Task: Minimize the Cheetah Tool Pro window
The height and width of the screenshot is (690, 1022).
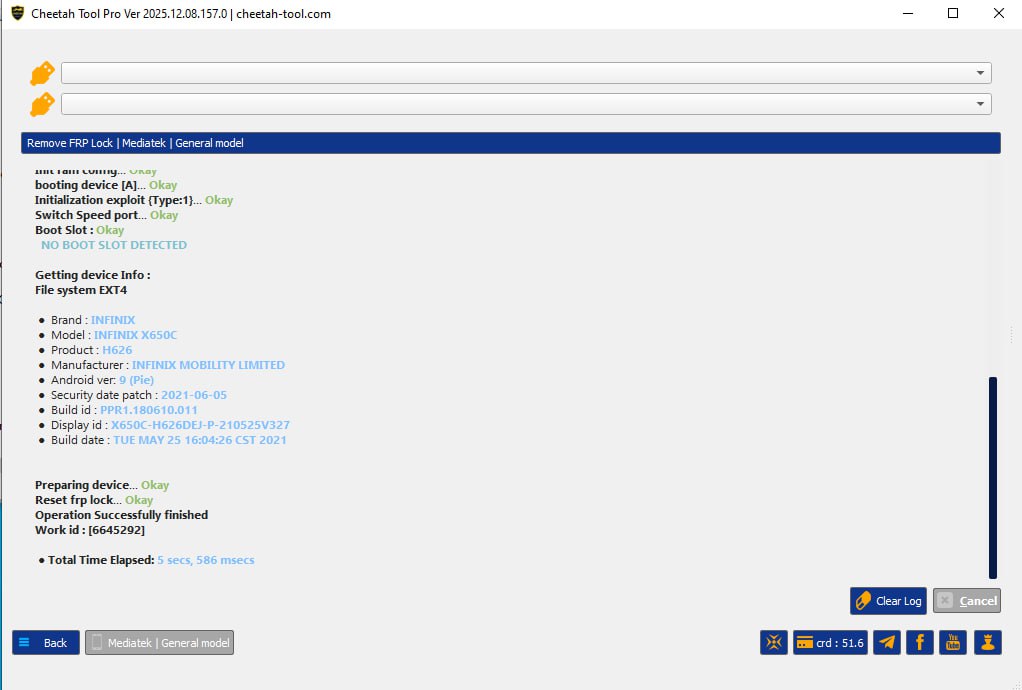Action: pyautogui.click(x=908, y=13)
